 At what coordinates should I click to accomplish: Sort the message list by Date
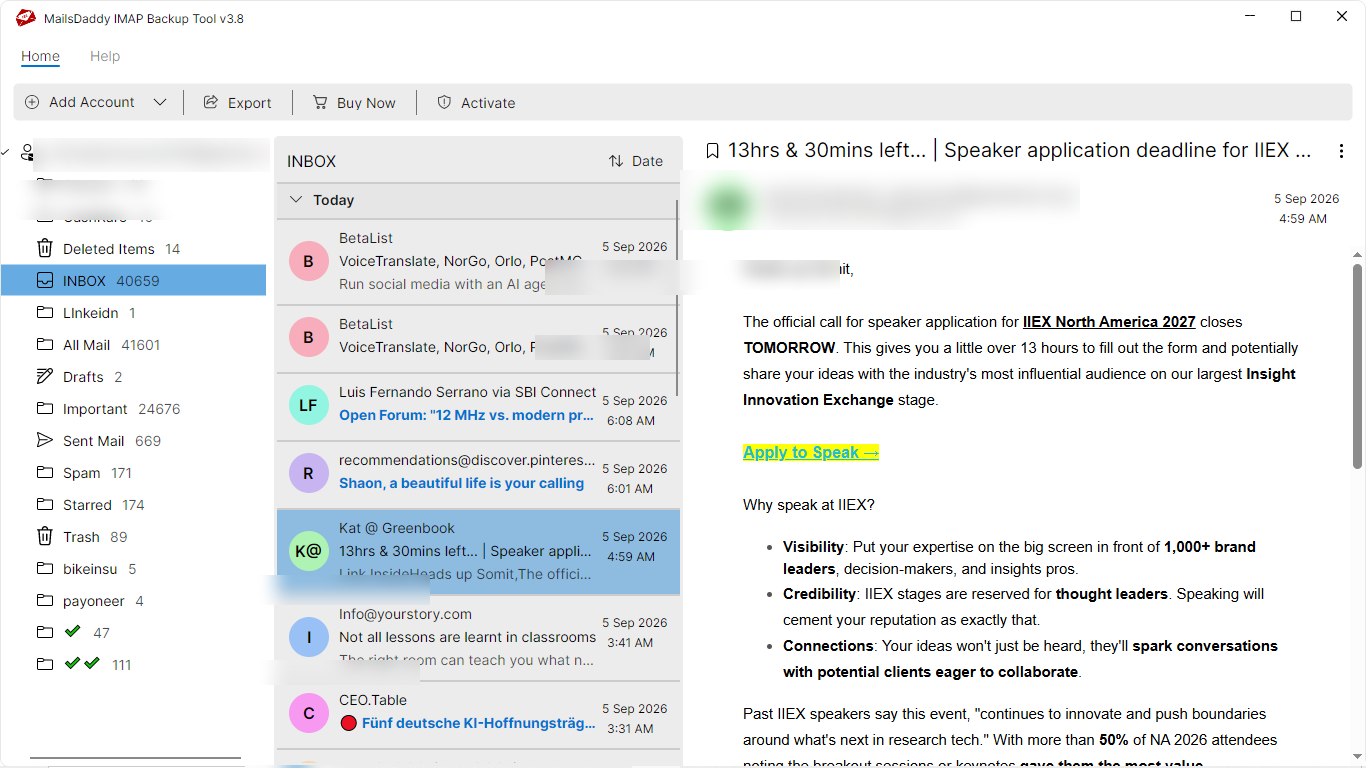click(x=635, y=161)
